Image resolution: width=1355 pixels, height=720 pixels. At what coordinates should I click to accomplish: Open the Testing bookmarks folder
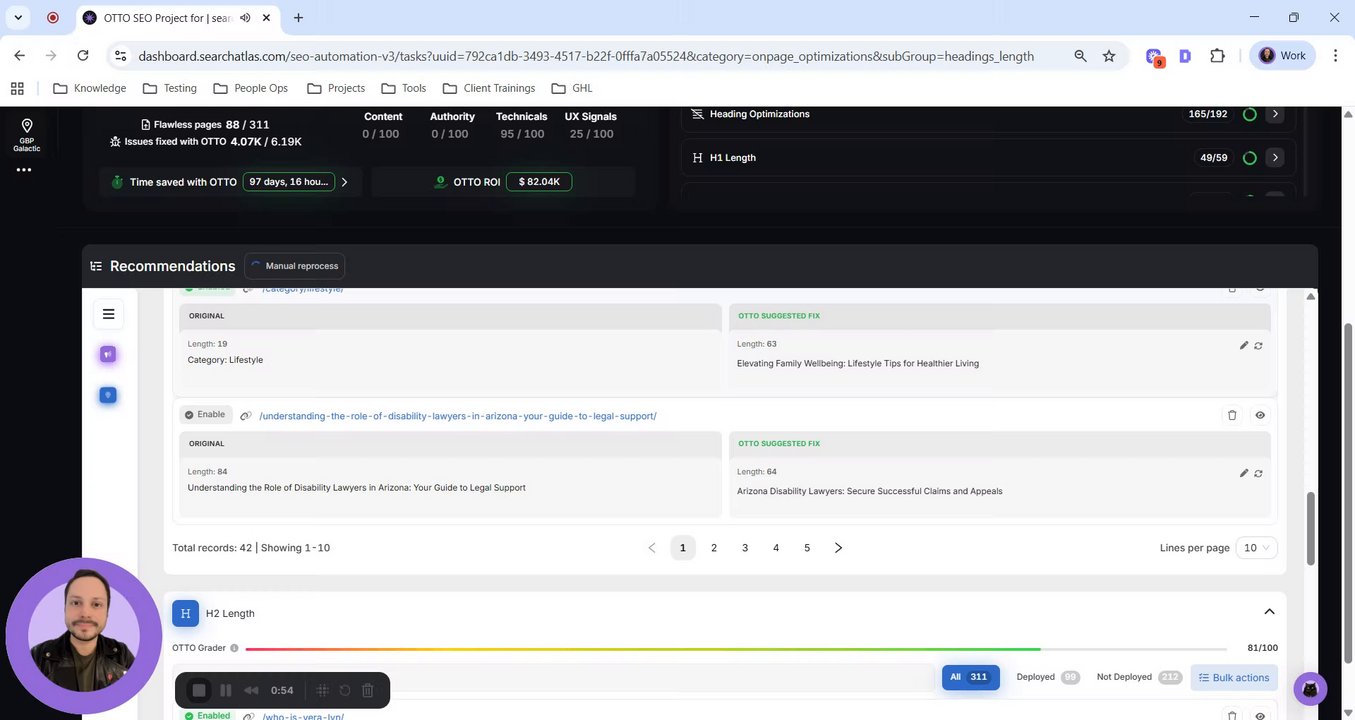[x=169, y=88]
